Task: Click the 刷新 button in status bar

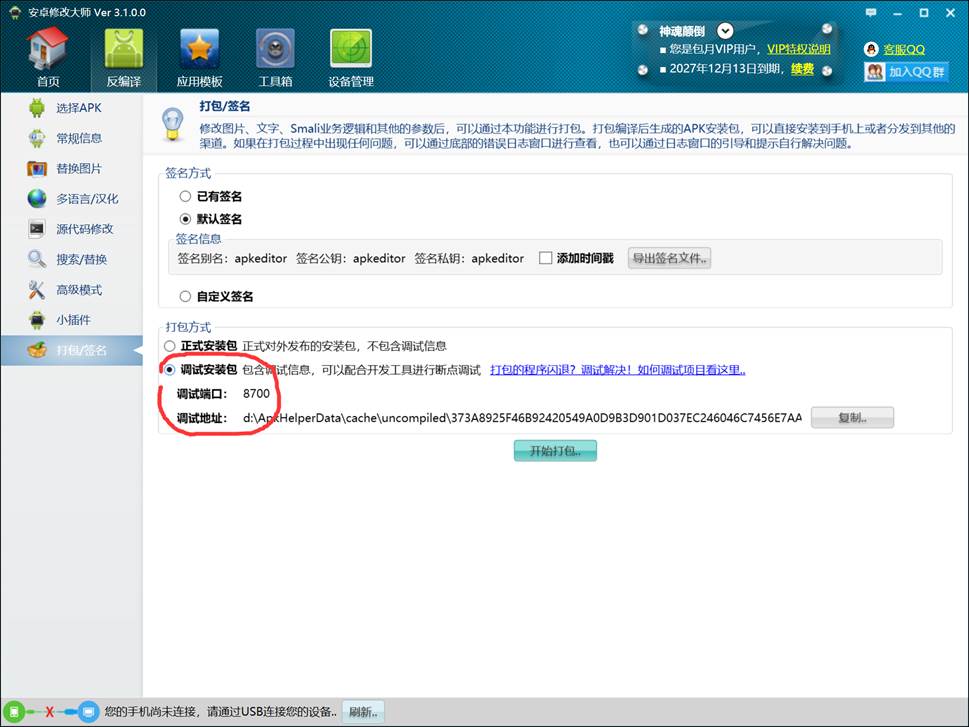Action: coord(363,712)
